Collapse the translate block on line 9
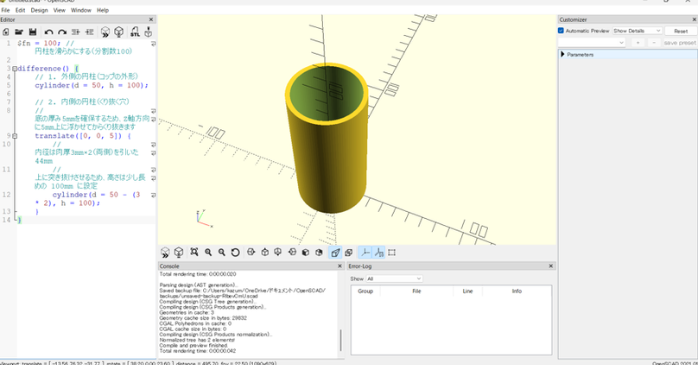Screen dimensions: 698x365 click(x=15, y=136)
